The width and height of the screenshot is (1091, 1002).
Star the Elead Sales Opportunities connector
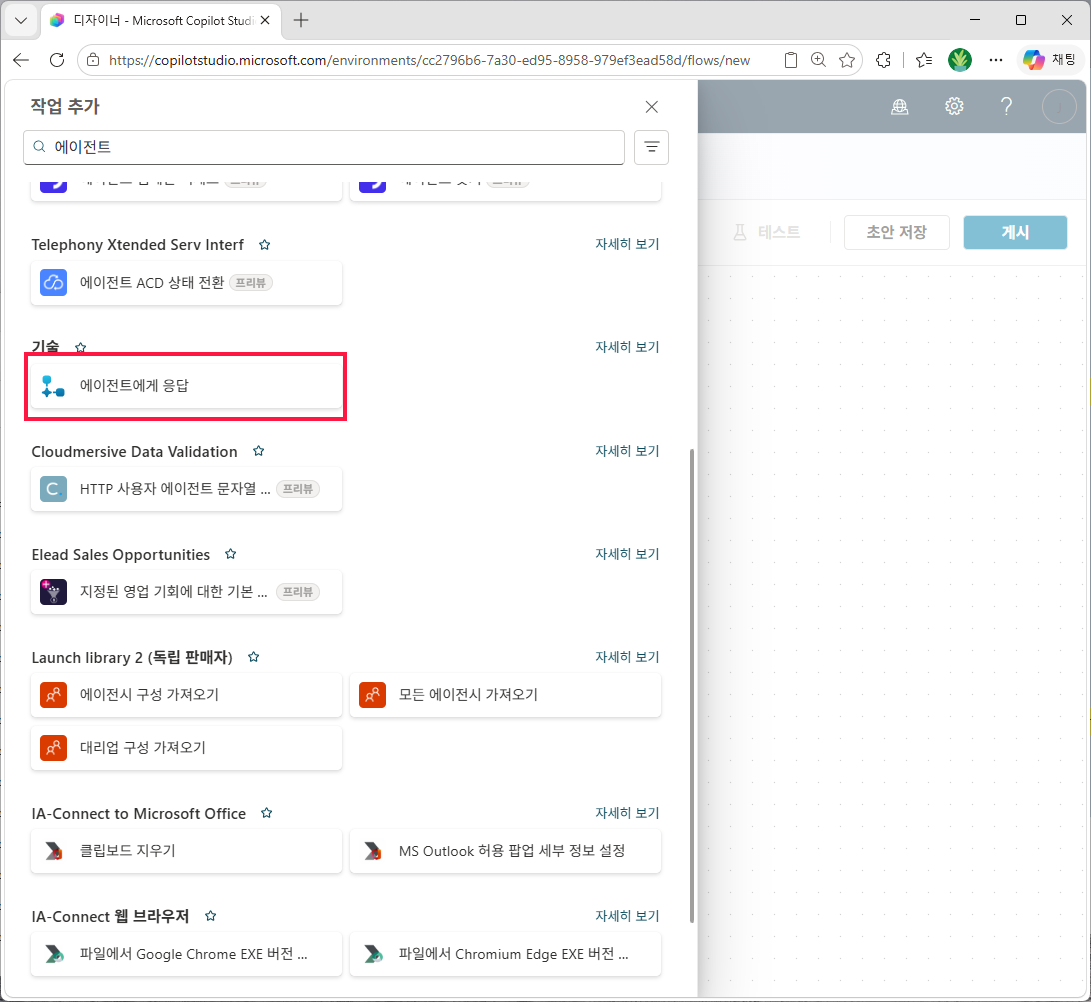coord(231,554)
